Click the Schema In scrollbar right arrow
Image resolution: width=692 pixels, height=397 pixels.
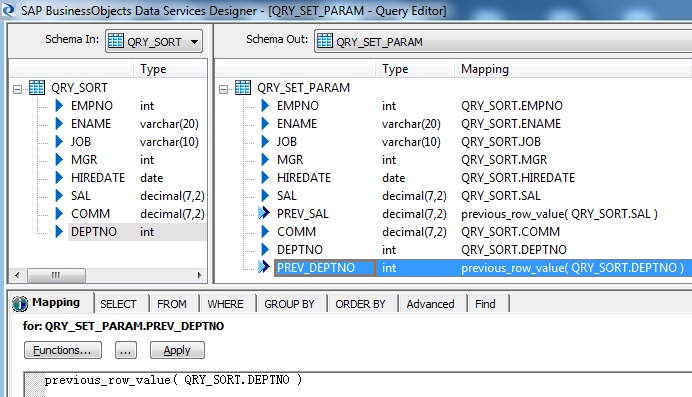199,275
